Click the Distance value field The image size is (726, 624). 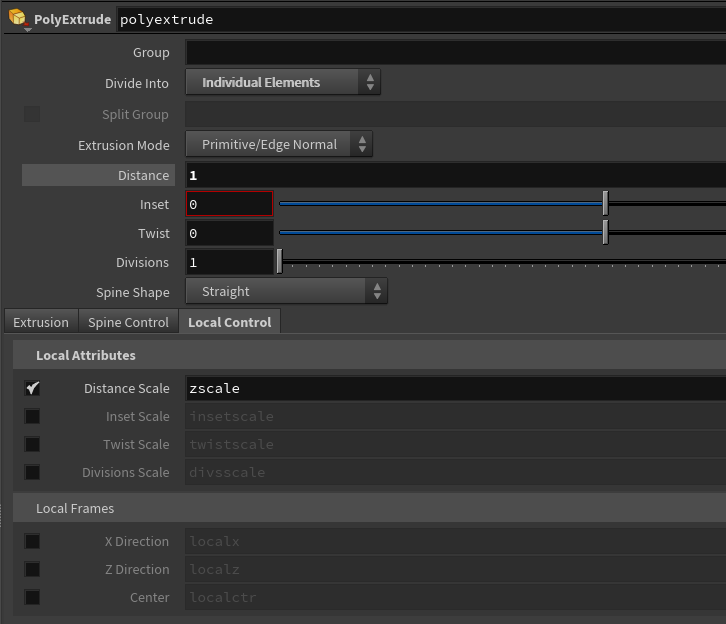pyautogui.click(x=456, y=175)
